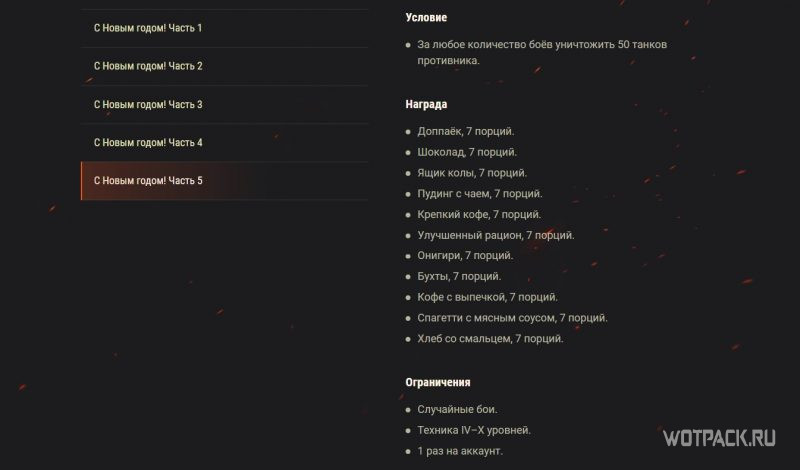The width and height of the screenshot is (800, 470).
Task: Select 'Ящик колы, 7 порций' list entry
Action: (x=472, y=173)
